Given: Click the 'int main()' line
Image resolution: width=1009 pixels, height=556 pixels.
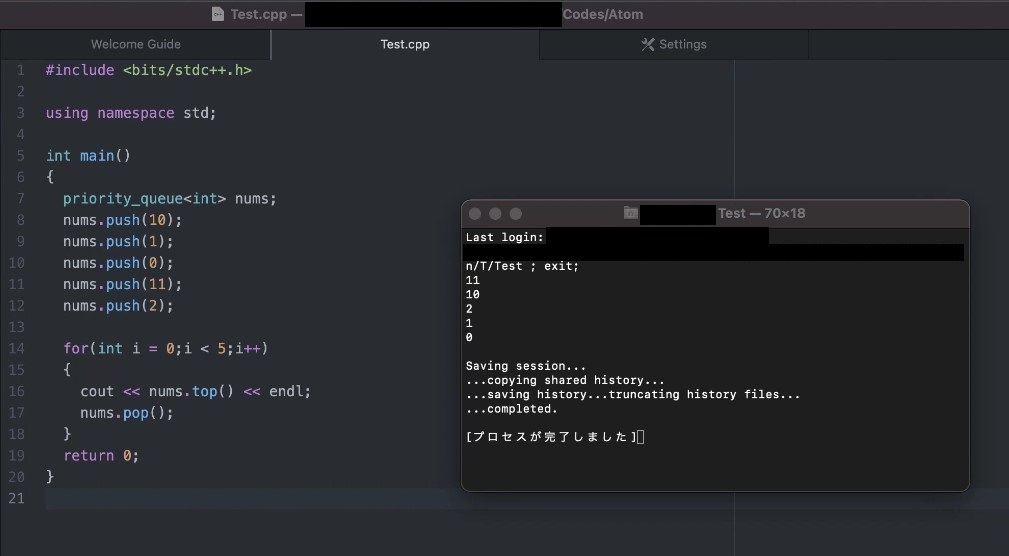Looking at the screenshot, I should [x=88, y=156].
